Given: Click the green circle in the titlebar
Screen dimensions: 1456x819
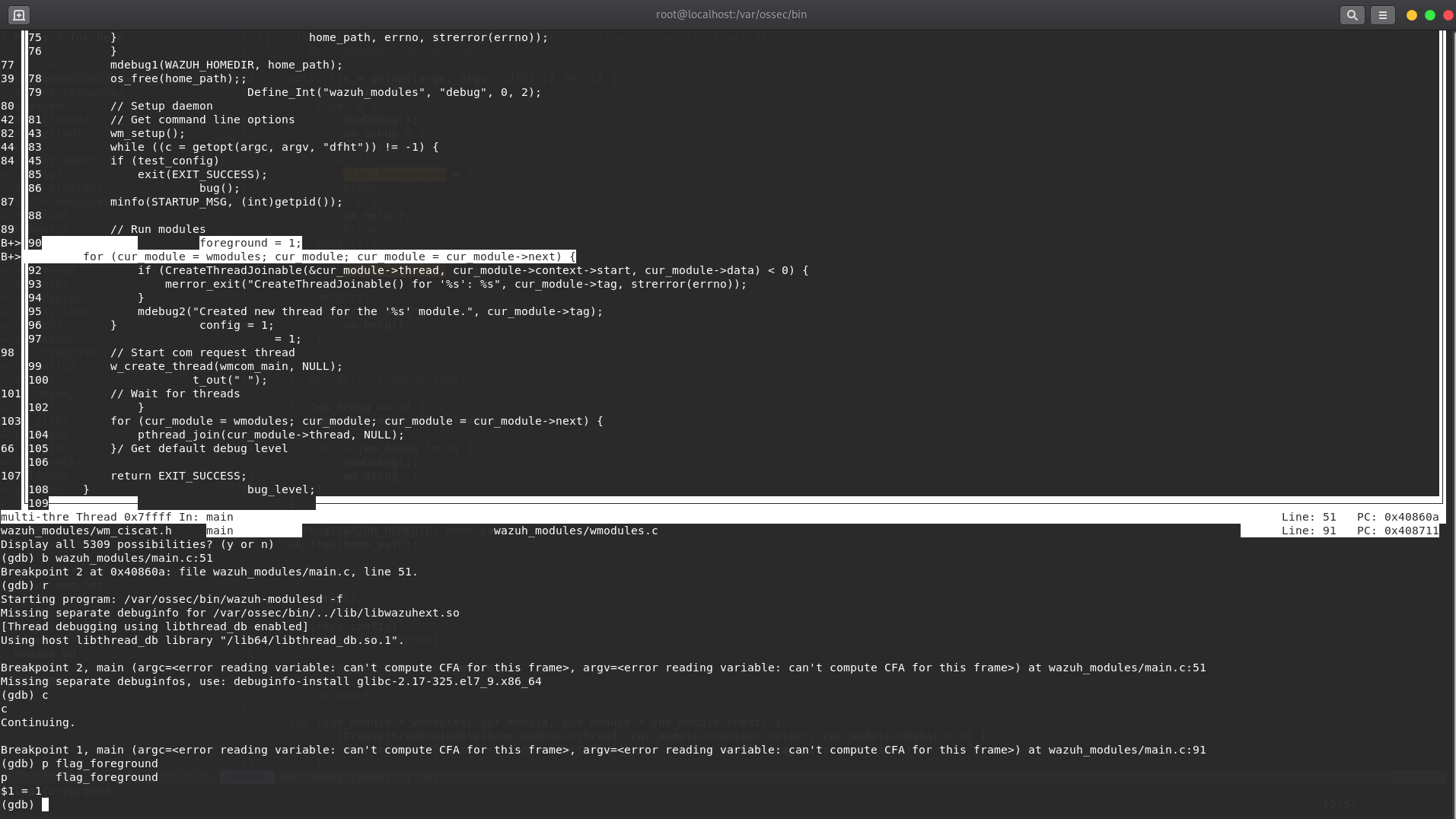Looking at the screenshot, I should coord(1429,14).
